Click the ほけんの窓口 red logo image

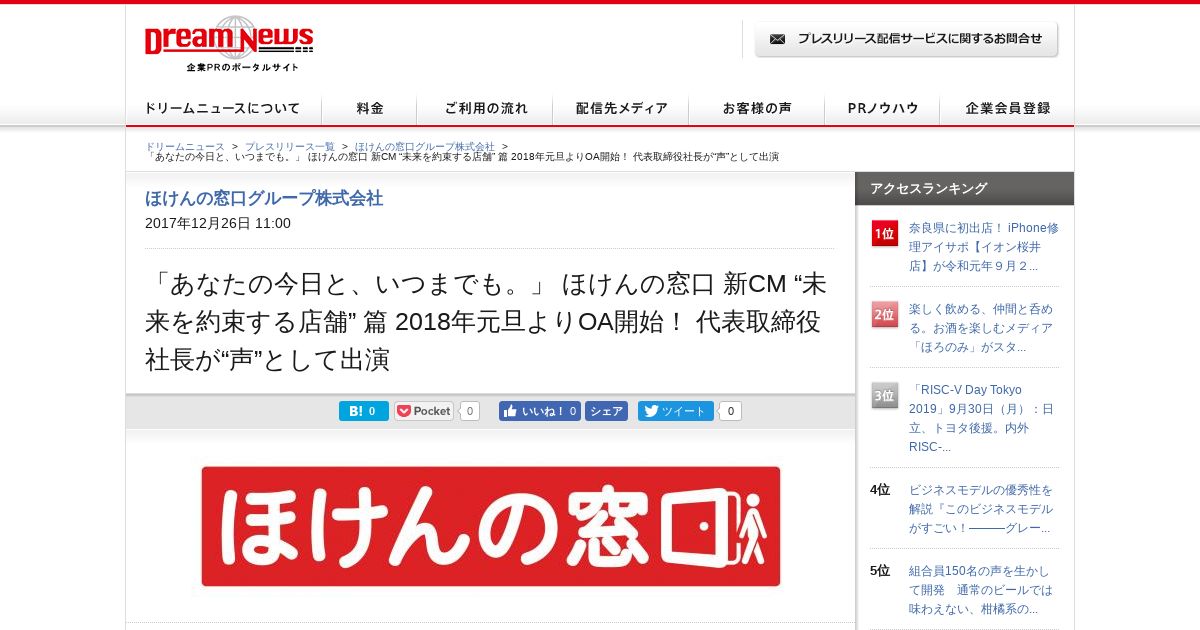click(x=490, y=526)
